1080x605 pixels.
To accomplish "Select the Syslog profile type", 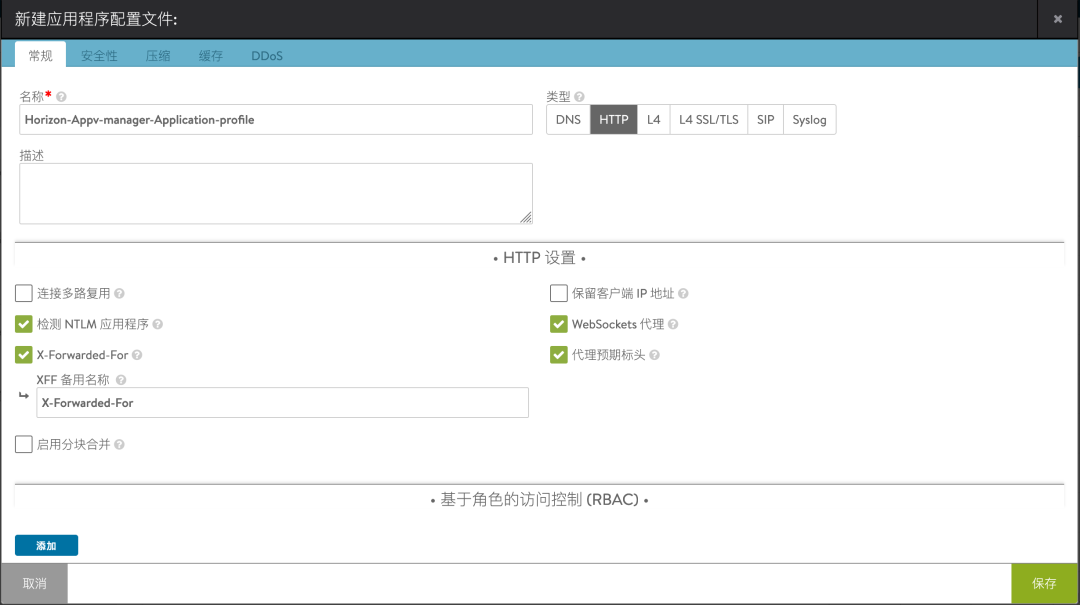I will point(809,120).
